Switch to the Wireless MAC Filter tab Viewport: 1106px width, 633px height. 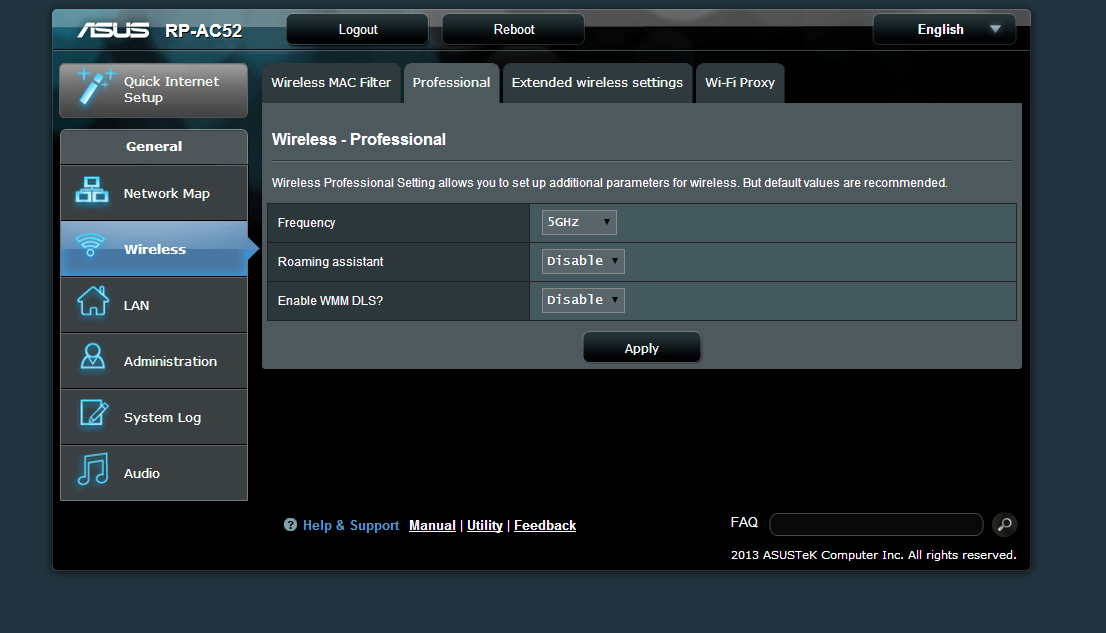tap(331, 83)
